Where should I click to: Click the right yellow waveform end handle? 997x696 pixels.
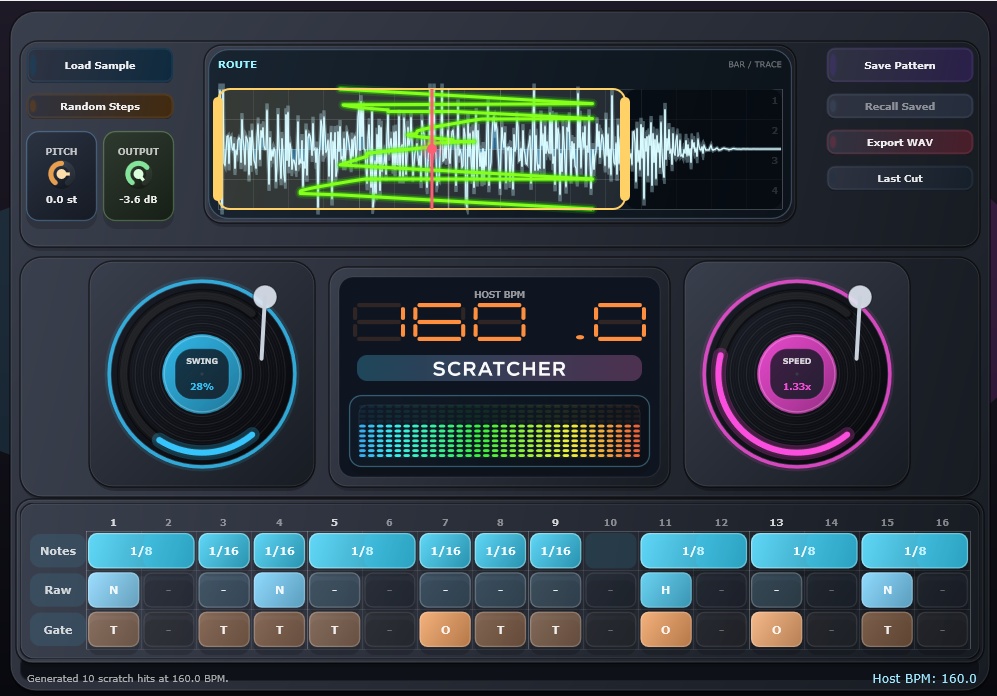[624, 149]
